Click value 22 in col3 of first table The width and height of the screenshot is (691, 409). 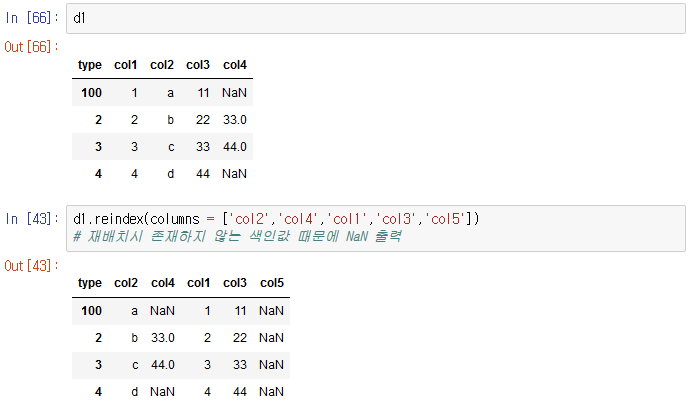(203, 120)
